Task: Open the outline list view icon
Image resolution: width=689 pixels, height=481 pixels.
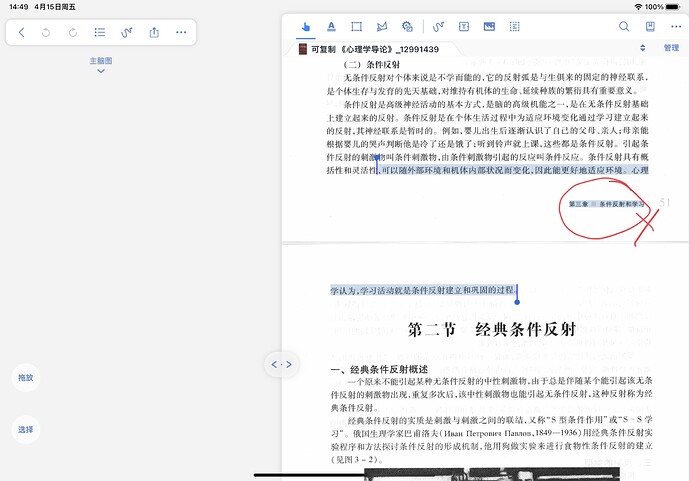Action: pos(100,32)
